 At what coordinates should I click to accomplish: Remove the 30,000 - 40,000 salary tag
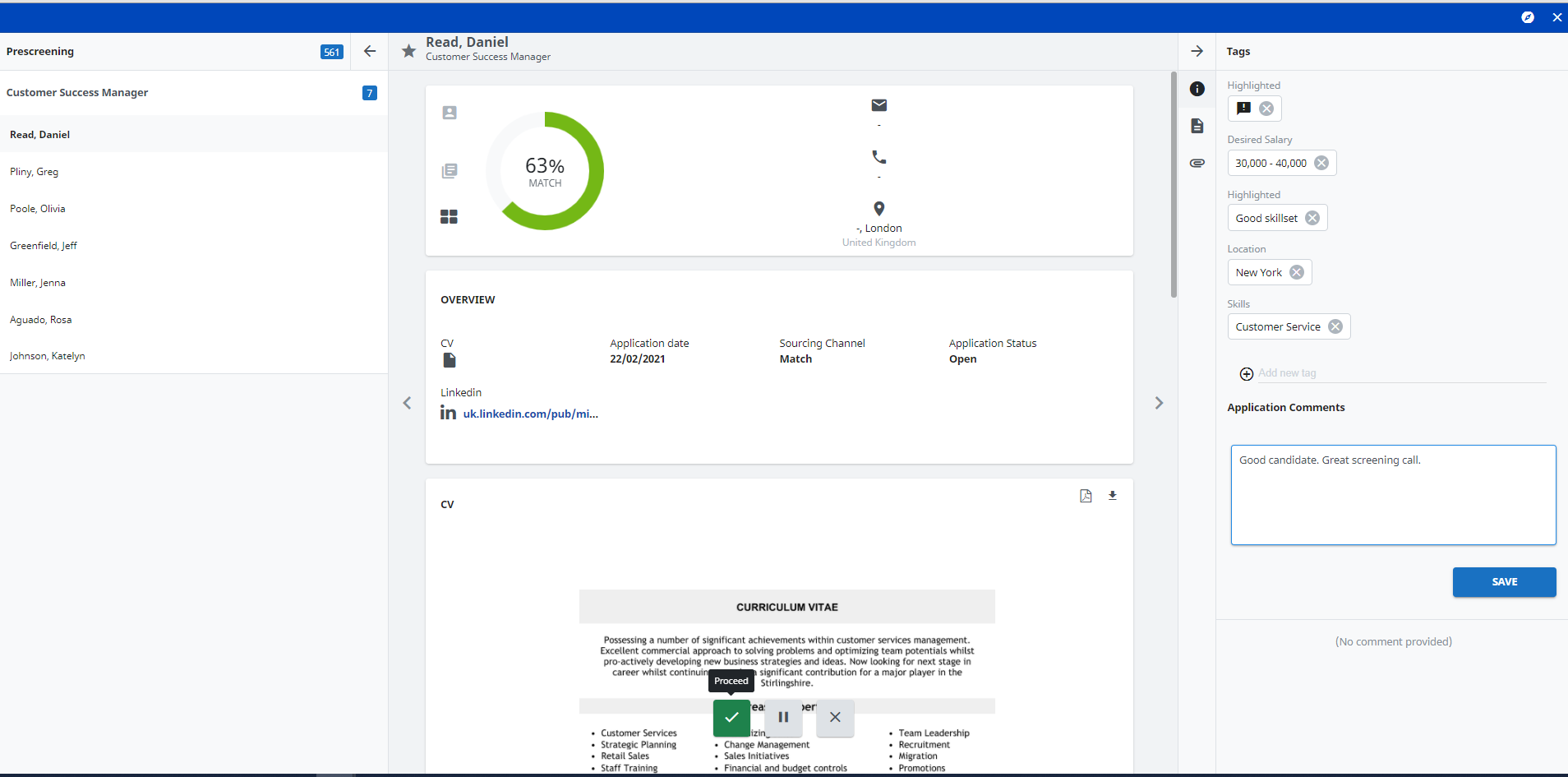click(1321, 163)
